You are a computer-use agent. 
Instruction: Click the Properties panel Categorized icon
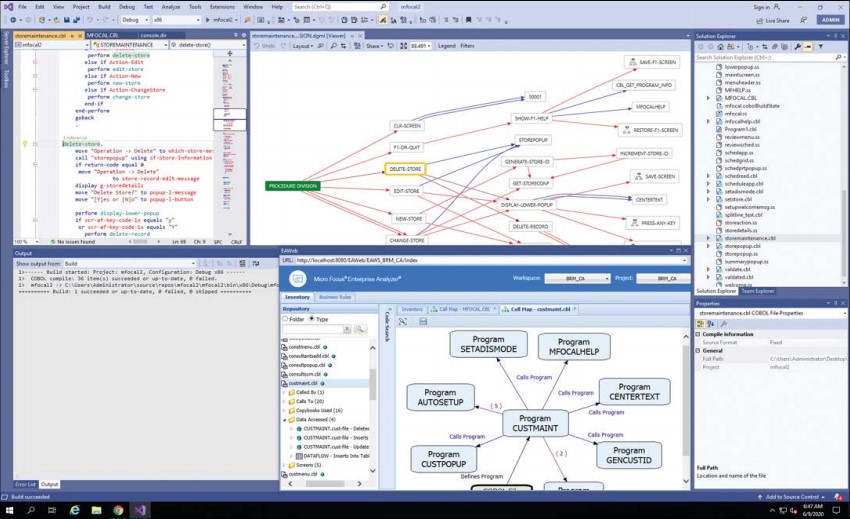[x=700, y=324]
